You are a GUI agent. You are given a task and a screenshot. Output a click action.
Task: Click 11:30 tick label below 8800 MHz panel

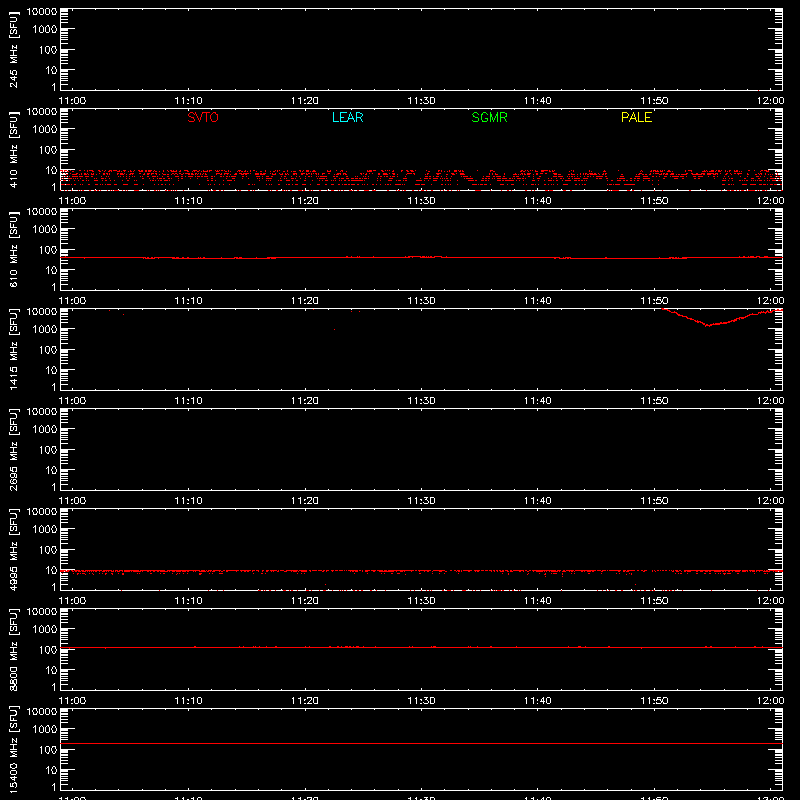point(421,701)
